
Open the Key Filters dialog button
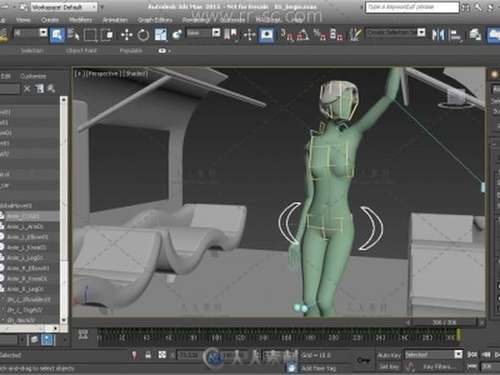coord(437,367)
